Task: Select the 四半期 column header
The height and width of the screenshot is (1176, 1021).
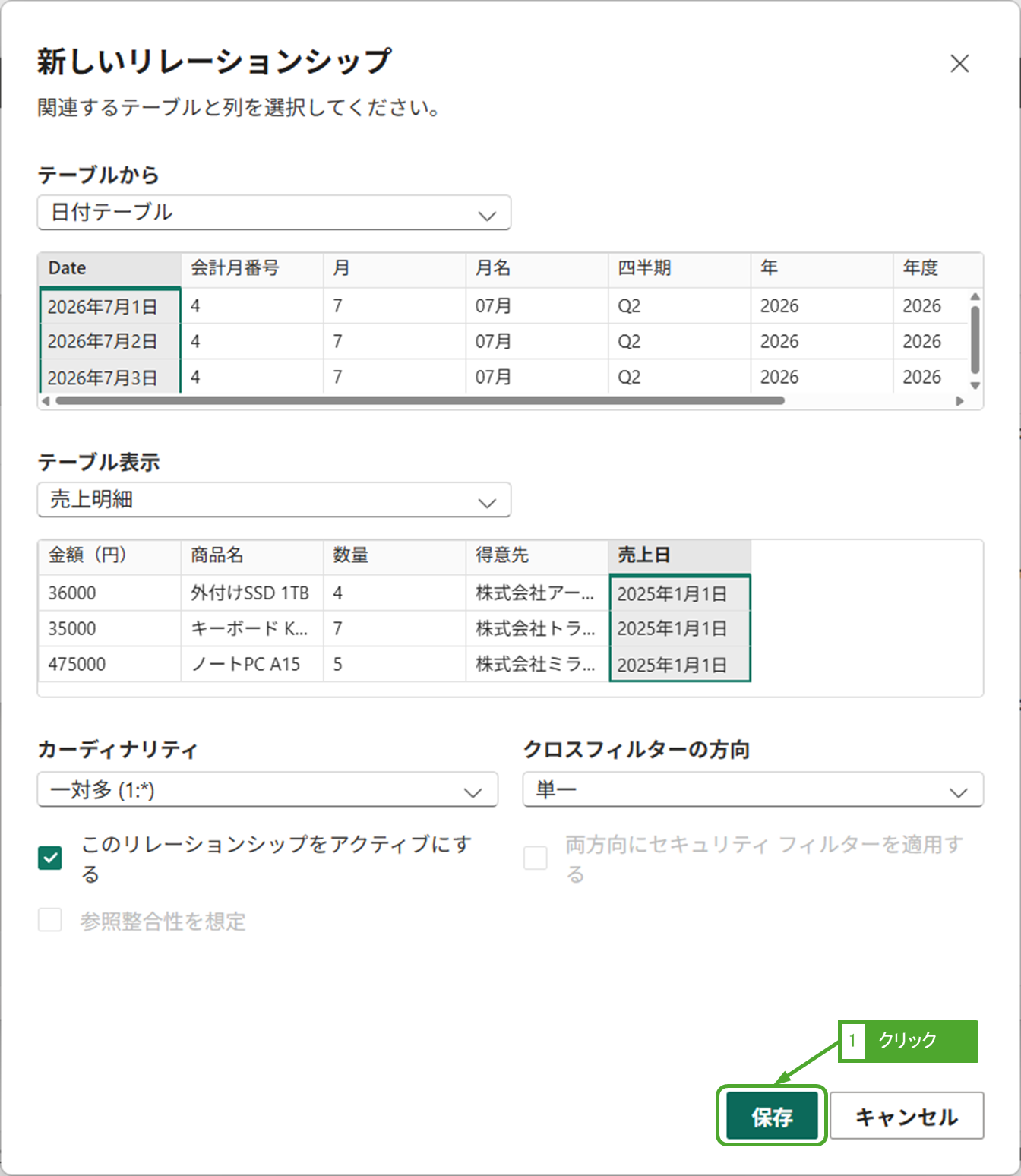Action: click(x=678, y=268)
